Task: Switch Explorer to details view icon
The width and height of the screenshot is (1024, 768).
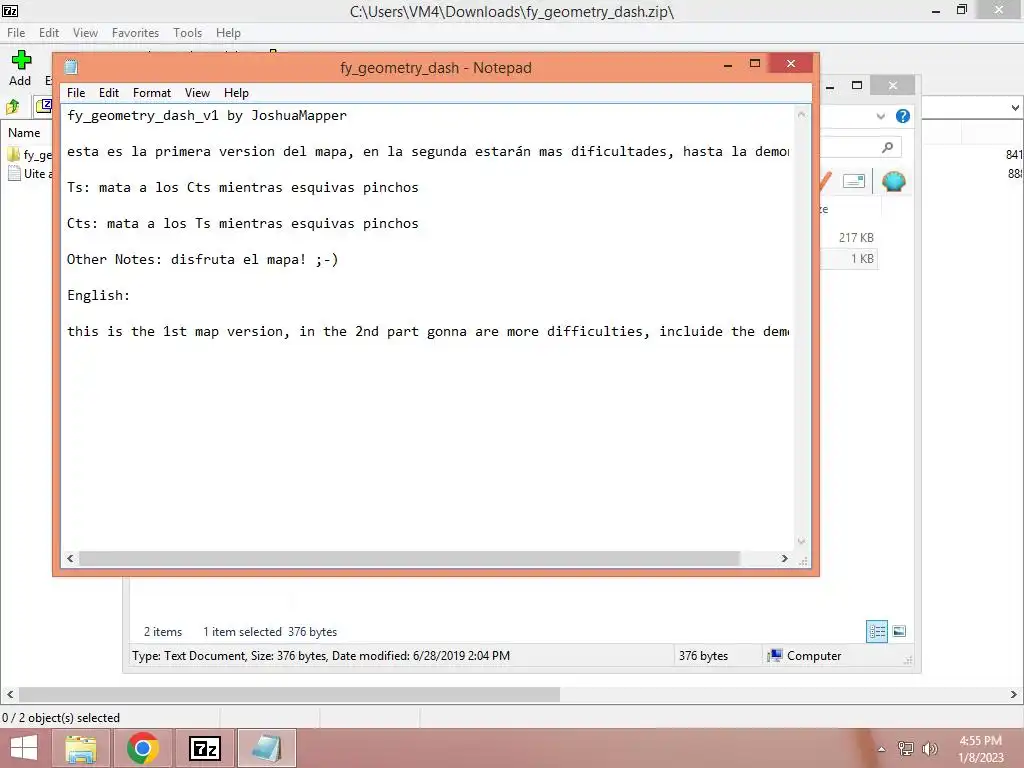Action: tap(876, 632)
